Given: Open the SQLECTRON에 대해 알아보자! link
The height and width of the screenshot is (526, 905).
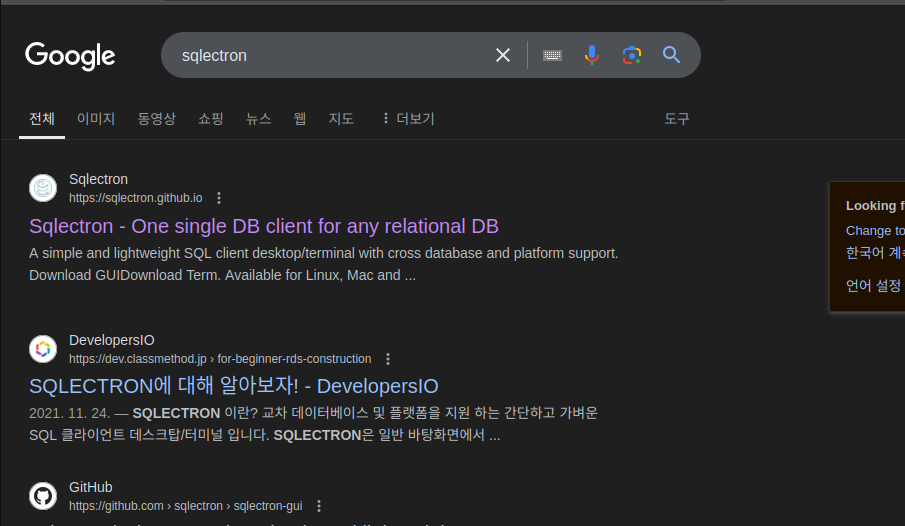Looking at the screenshot, I should click(x=234, y=386).
